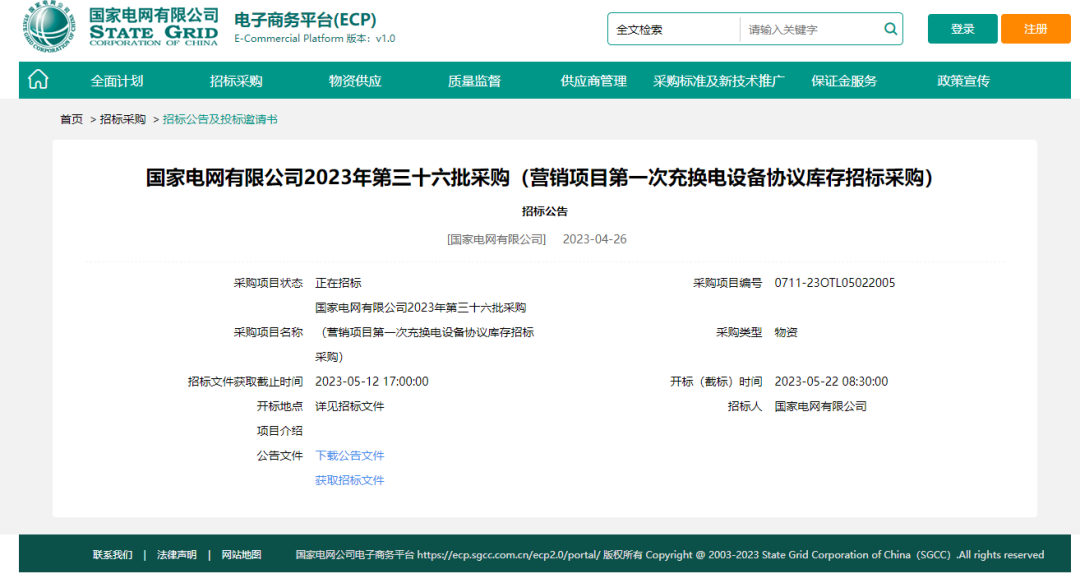Click the 国家电网有限公司 State Grid wordmark
Screen dimensions: 1080x583
click(x=154, y=27)
